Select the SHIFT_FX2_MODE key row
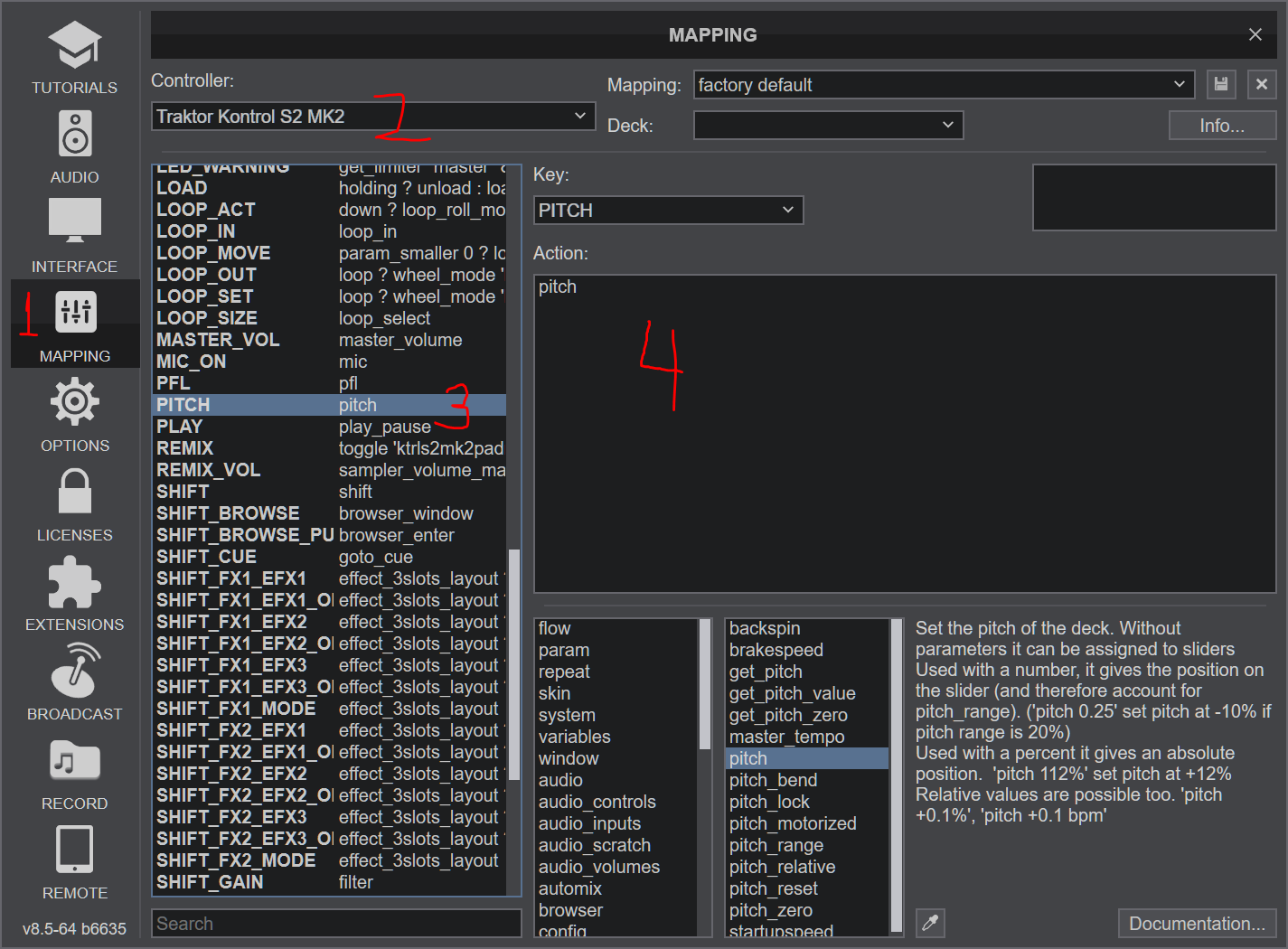1288x949 pixels. [330, 860]
